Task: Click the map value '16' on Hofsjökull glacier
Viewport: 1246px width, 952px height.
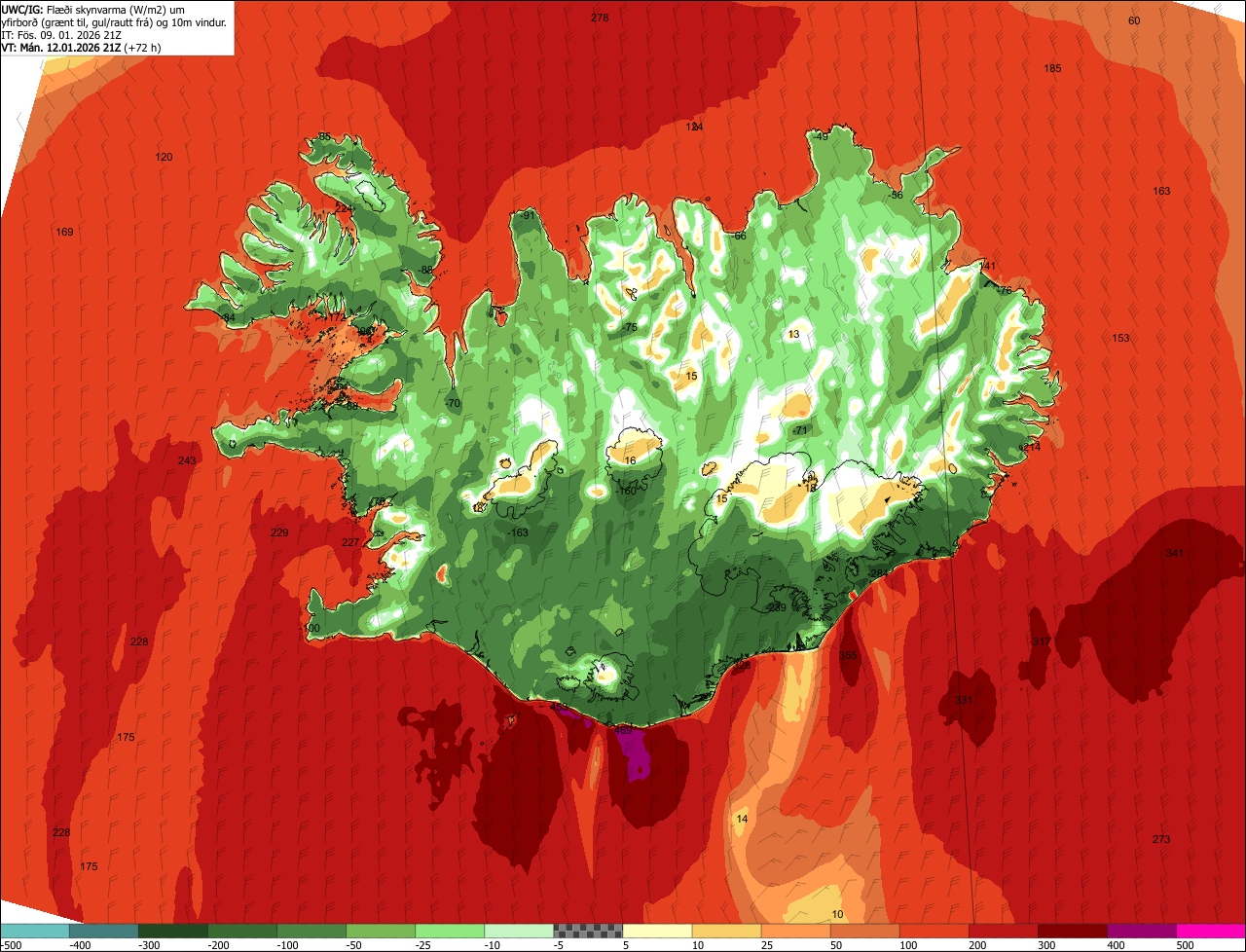Action: pyautogui.click(x=630, y=460)
